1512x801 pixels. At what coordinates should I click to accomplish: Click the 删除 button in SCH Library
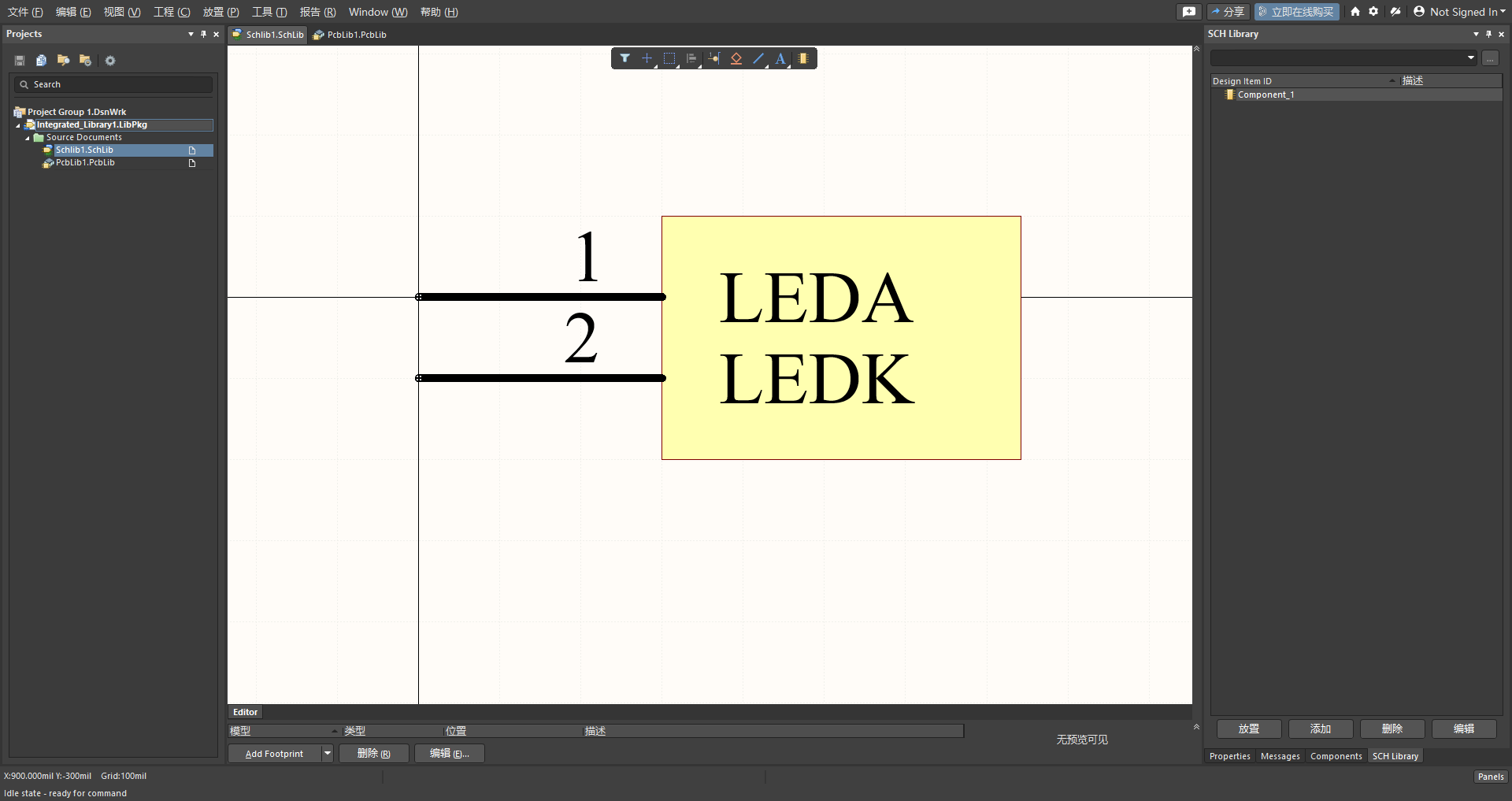point(1392,729)
